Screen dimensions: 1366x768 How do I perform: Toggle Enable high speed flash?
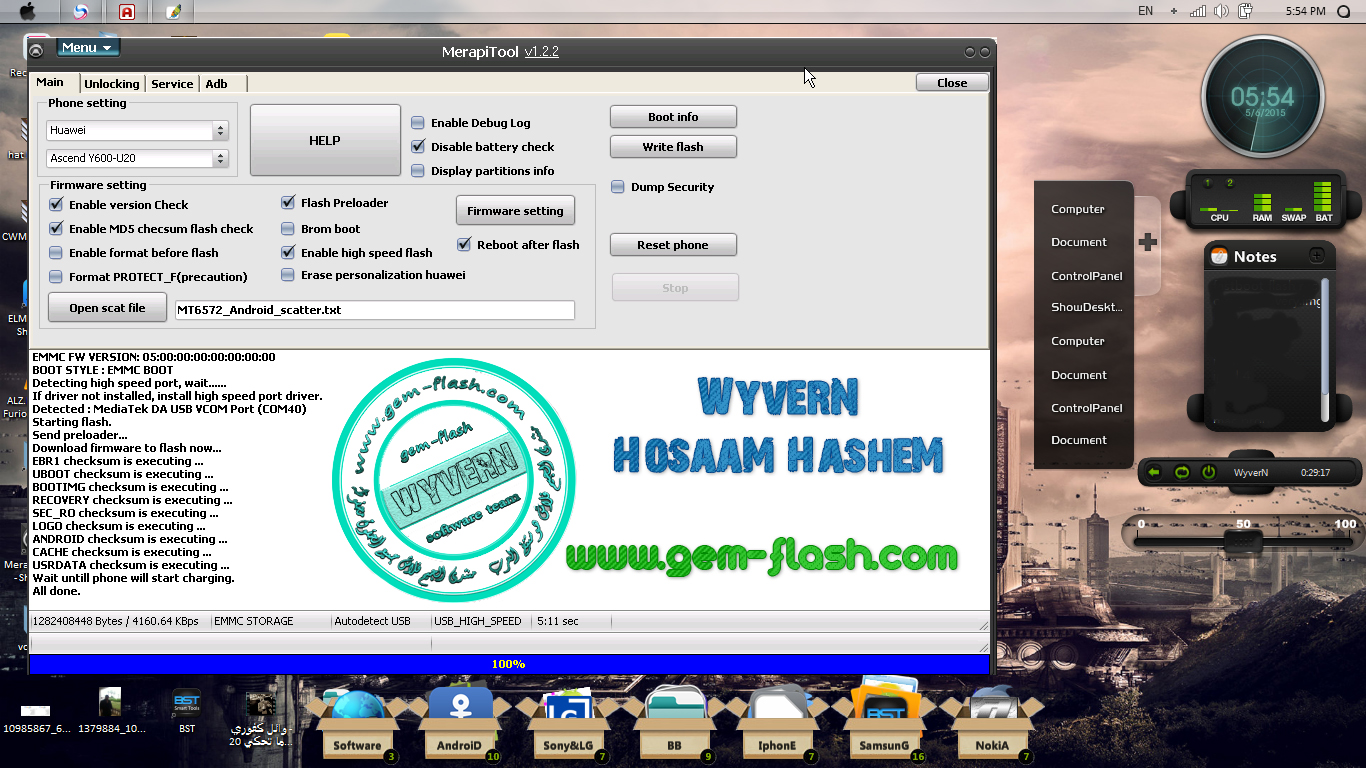click(288, 253)
